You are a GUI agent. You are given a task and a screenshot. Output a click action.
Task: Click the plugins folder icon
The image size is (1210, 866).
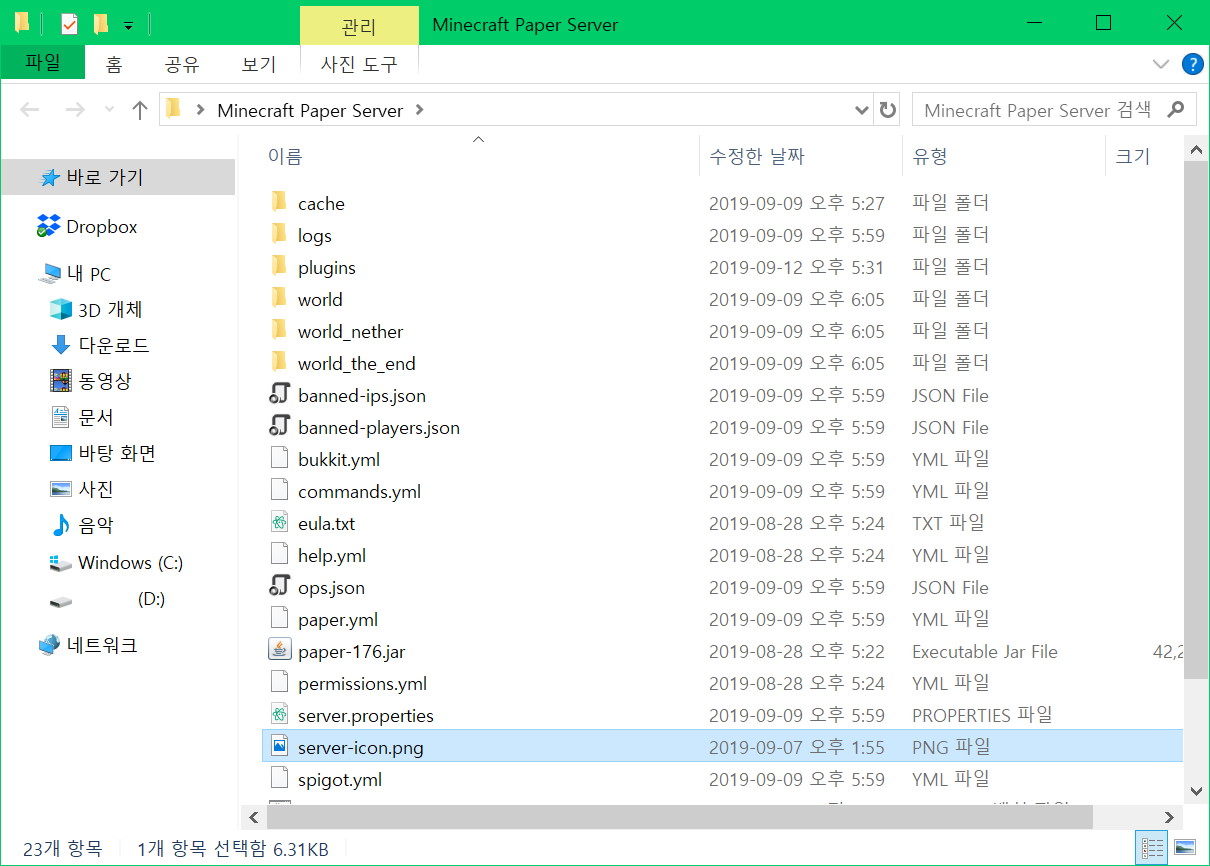pos(280,267)
